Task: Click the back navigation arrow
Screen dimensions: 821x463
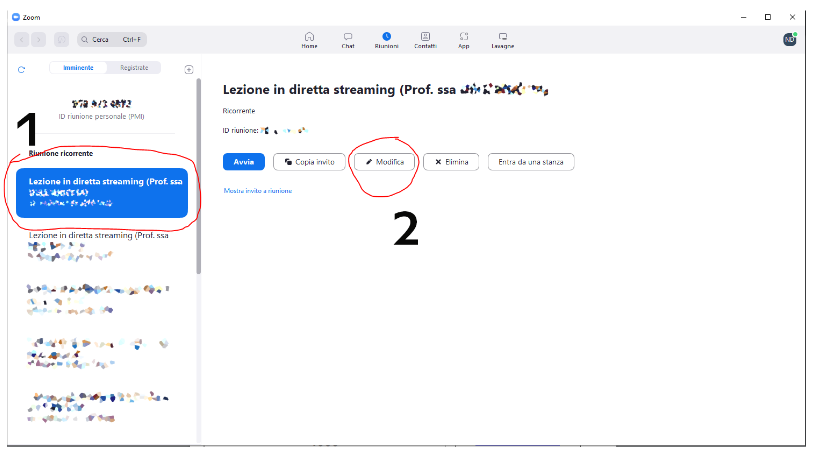Action: pyautogui.click(x=21, y=39)
